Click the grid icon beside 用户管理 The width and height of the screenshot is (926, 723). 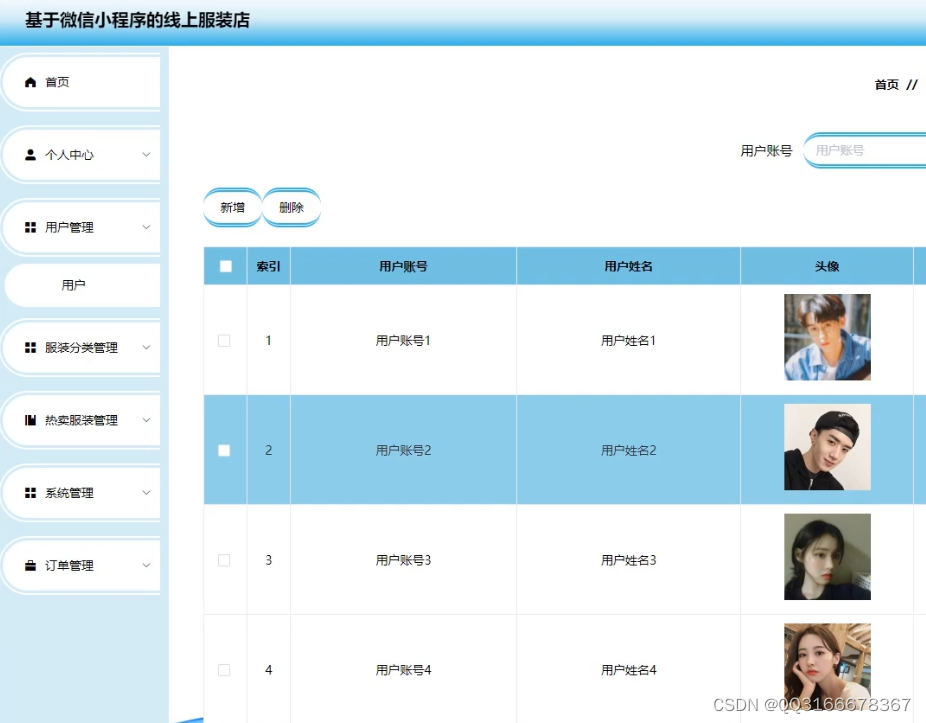[x=30, y=227]
